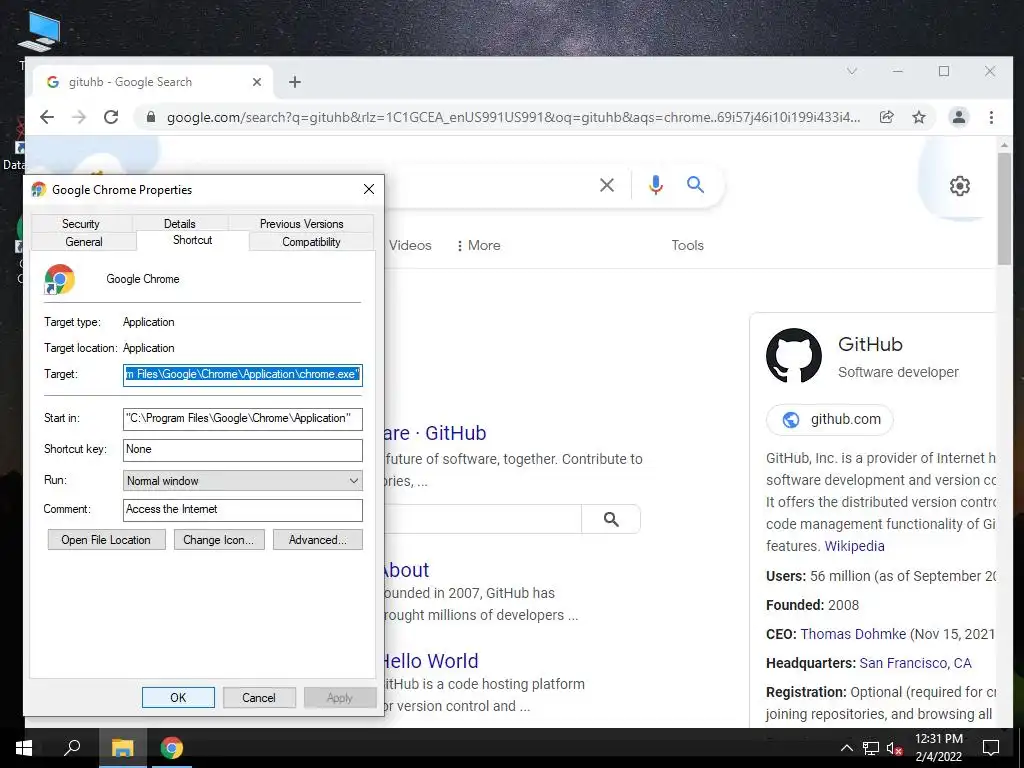This screenshot has width=1024, height=768.
Task: Click the Target path field
Action: pos(243,375)
